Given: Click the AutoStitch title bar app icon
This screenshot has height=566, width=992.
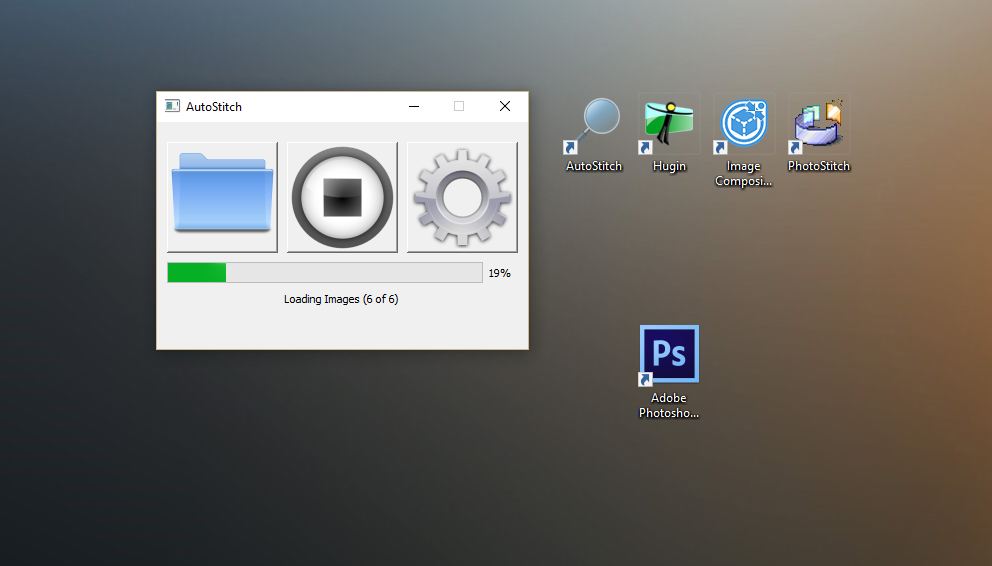Looking at the screenshot, I should (172, 107).
